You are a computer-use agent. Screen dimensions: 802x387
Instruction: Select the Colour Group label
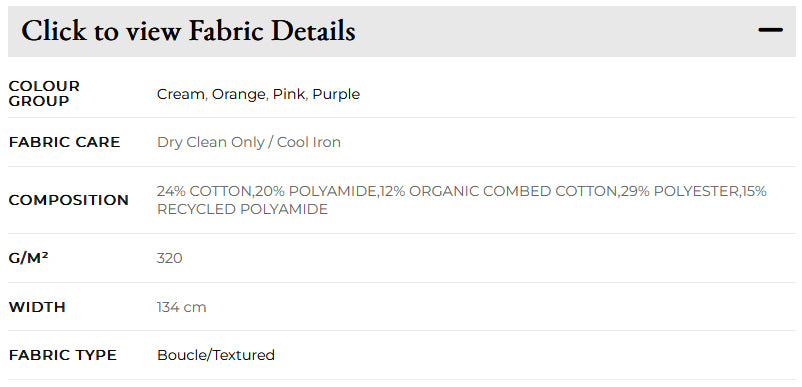[44, 94]
